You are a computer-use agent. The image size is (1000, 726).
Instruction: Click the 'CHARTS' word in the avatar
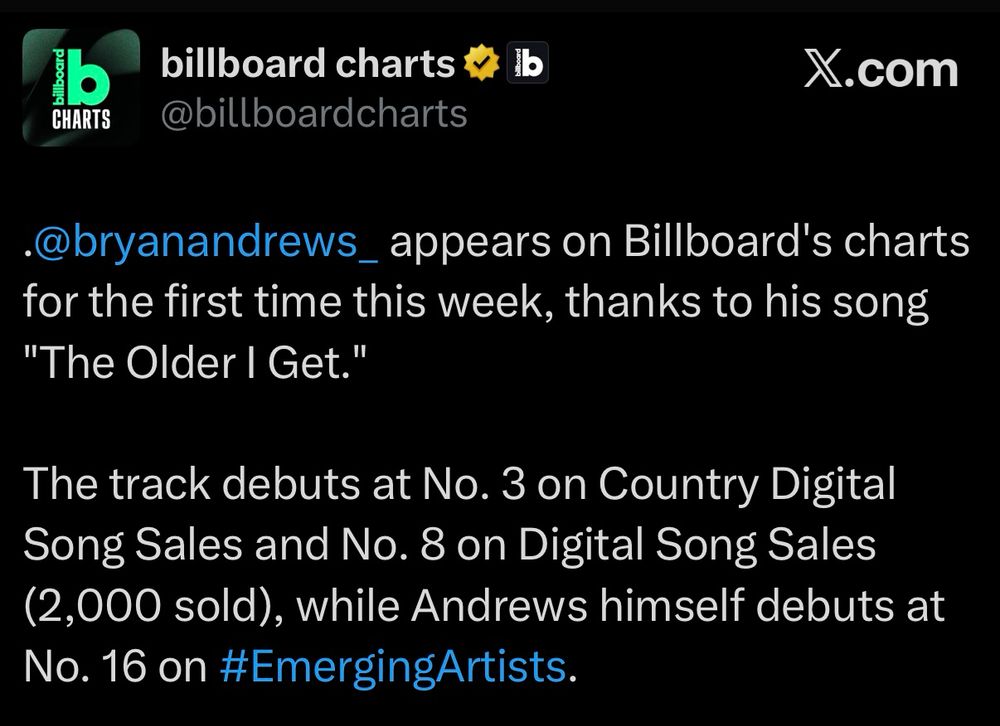82,118
